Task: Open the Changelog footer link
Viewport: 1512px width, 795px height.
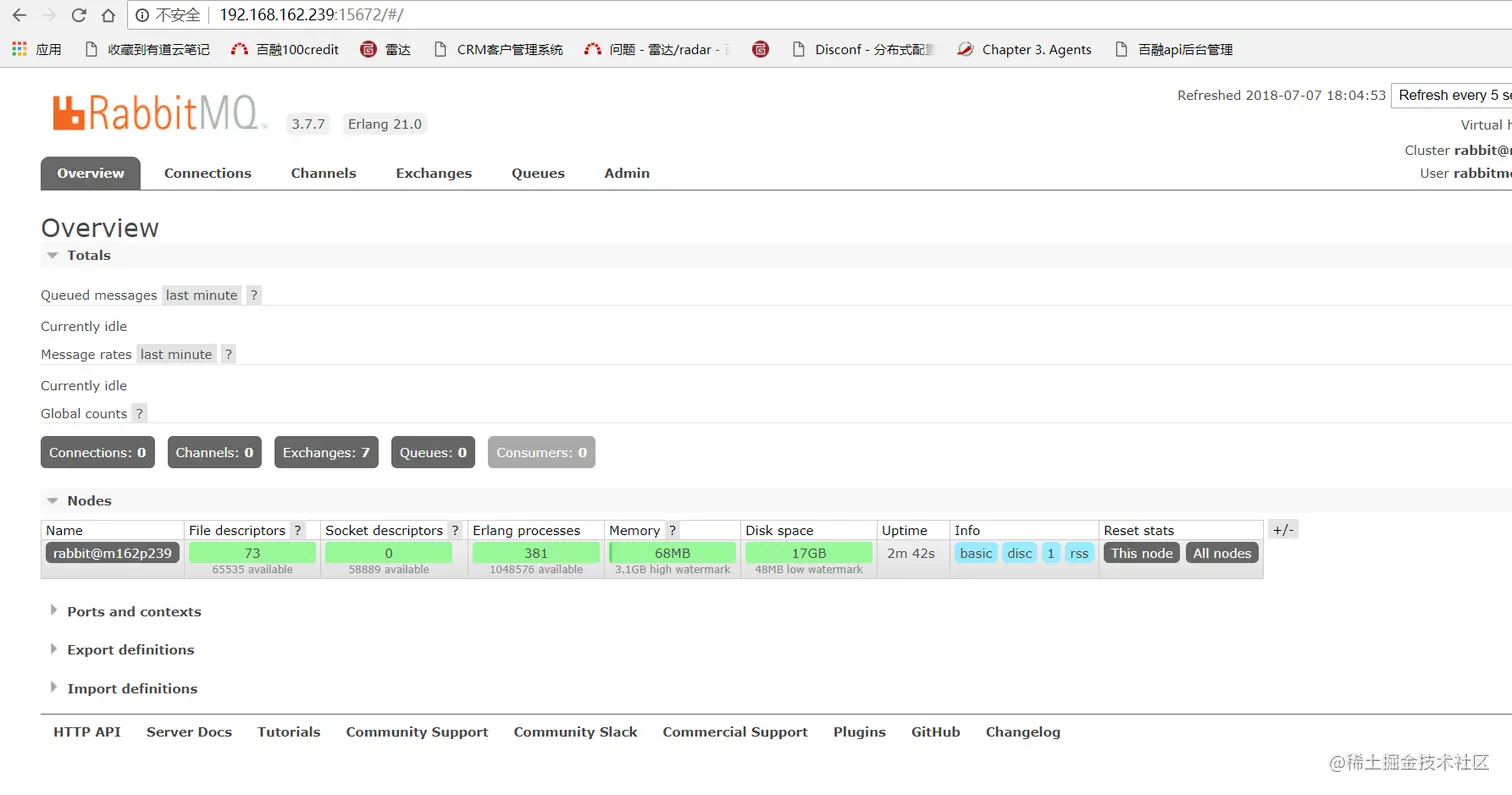Action: (x=1023, y=732)
